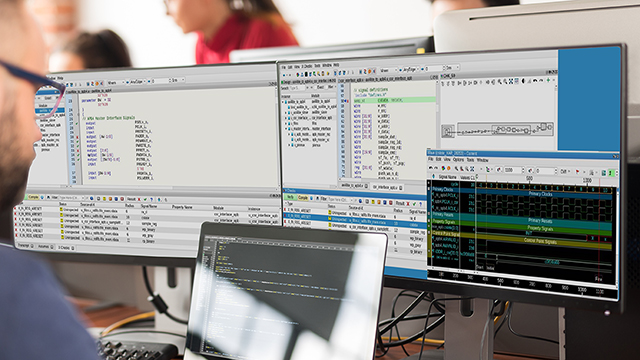Click the 500 tick on the waveform top time ruler
640x360 pixels.
(529, 178)
